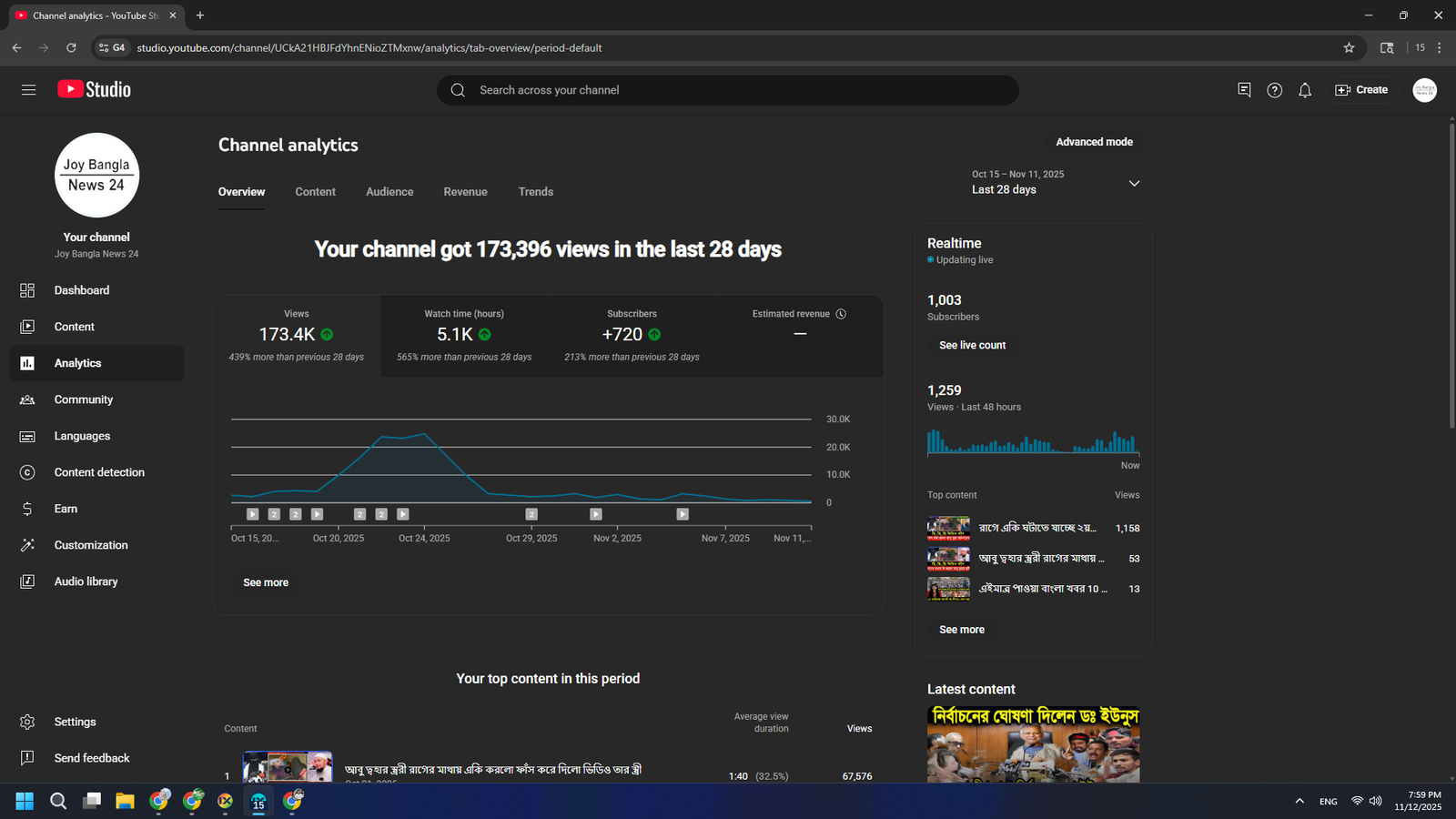The width and height of the screenshot is (1456, 819).
Task: Click Advanced mode link
Action: click(x=1094, y=142)
